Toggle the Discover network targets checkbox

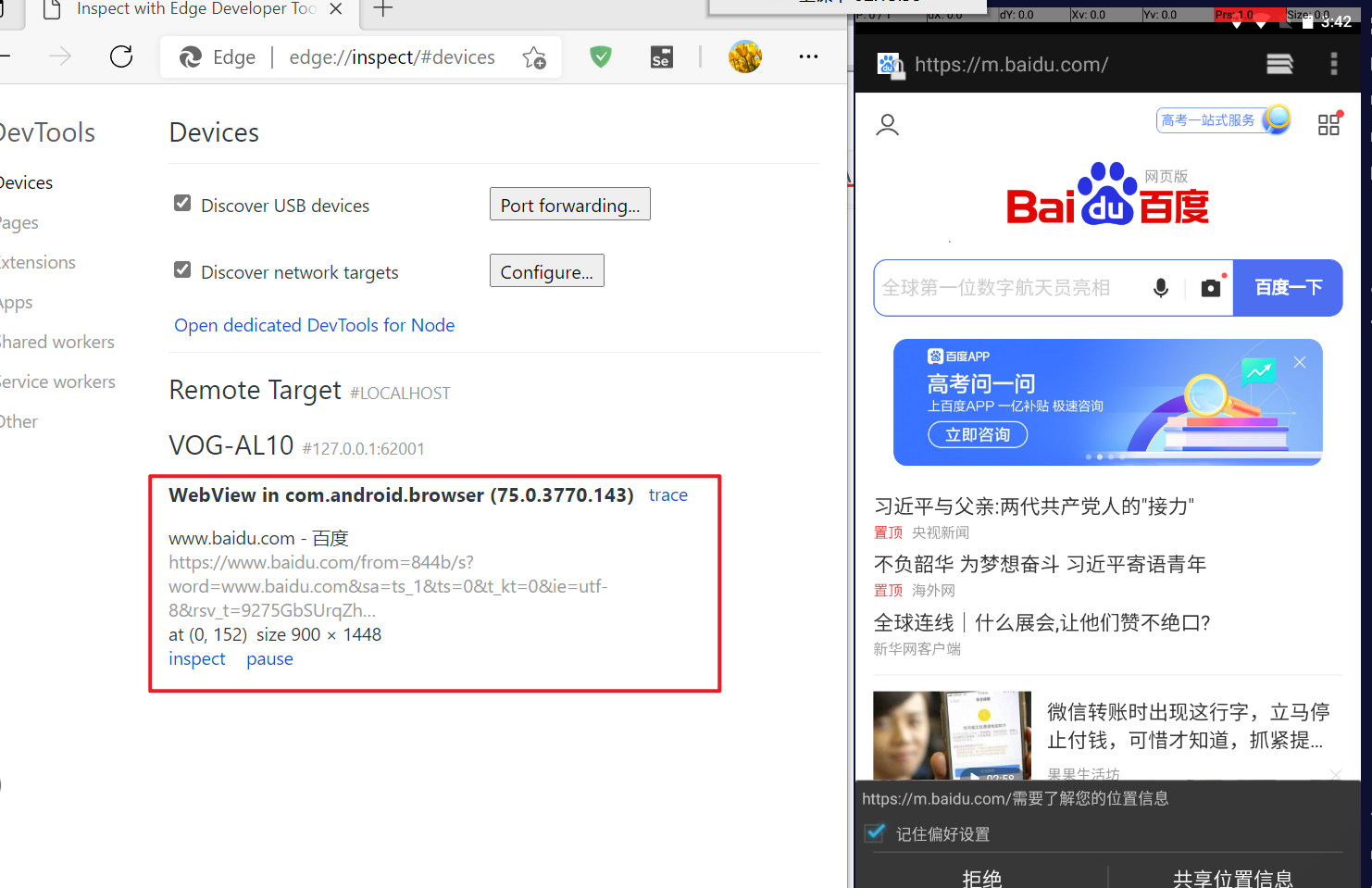pyautogui.click(x=182, y=270)
